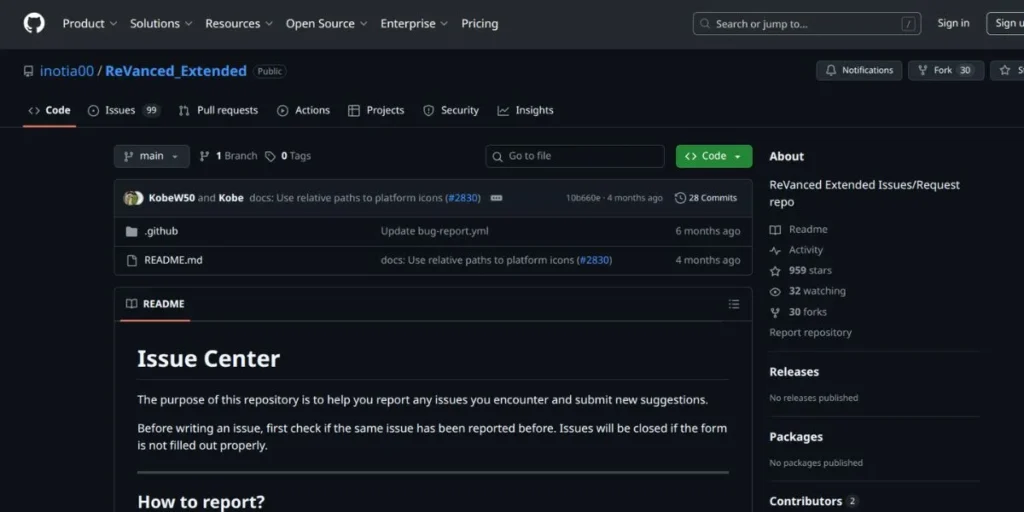The height and width of the screenshot is (512, 1024).
Task: Click the Notifications button
Action: pyautogui.click(x=859, y=71)
